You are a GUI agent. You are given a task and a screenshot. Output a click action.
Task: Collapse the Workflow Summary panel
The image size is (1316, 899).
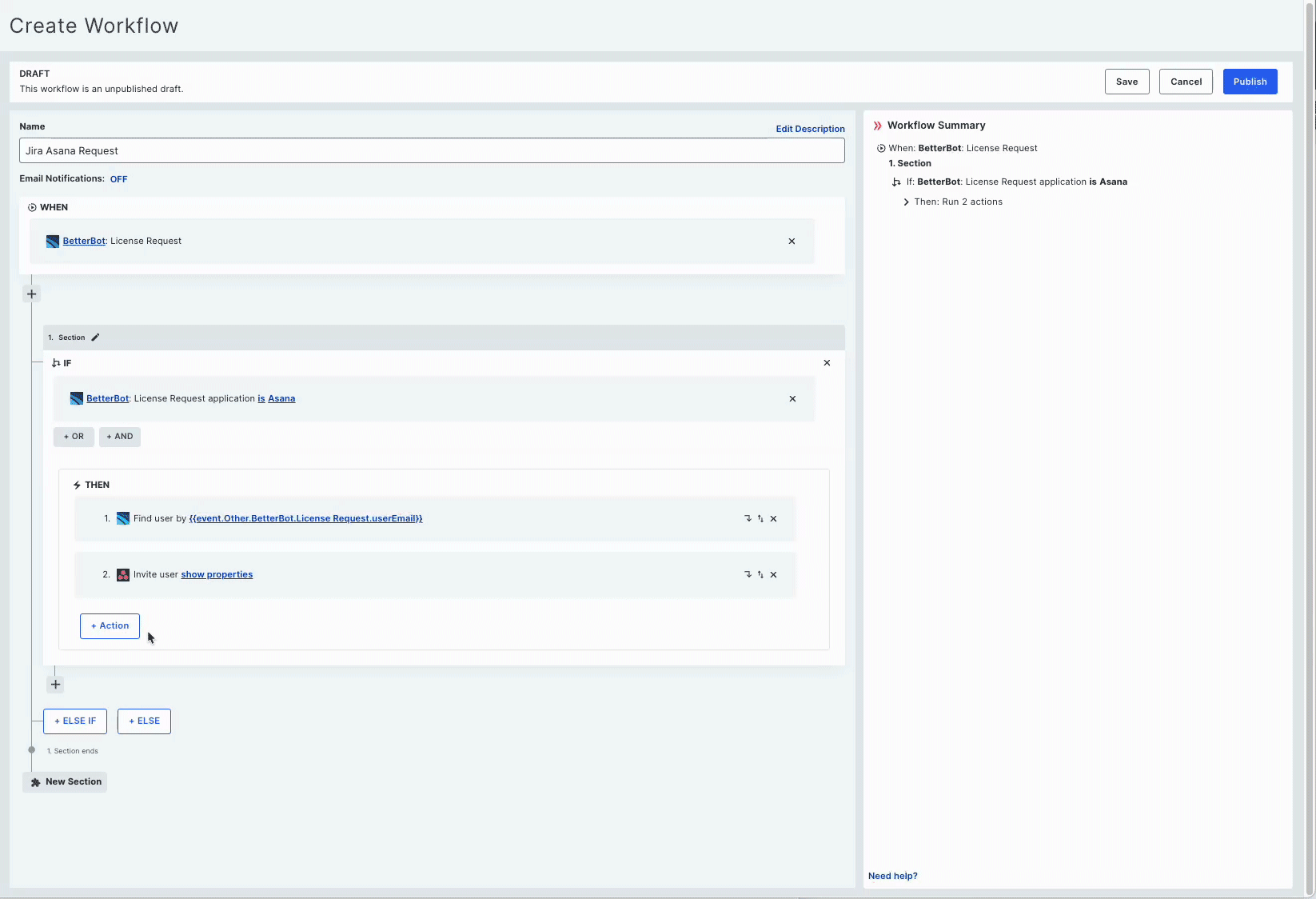[877, 126]
